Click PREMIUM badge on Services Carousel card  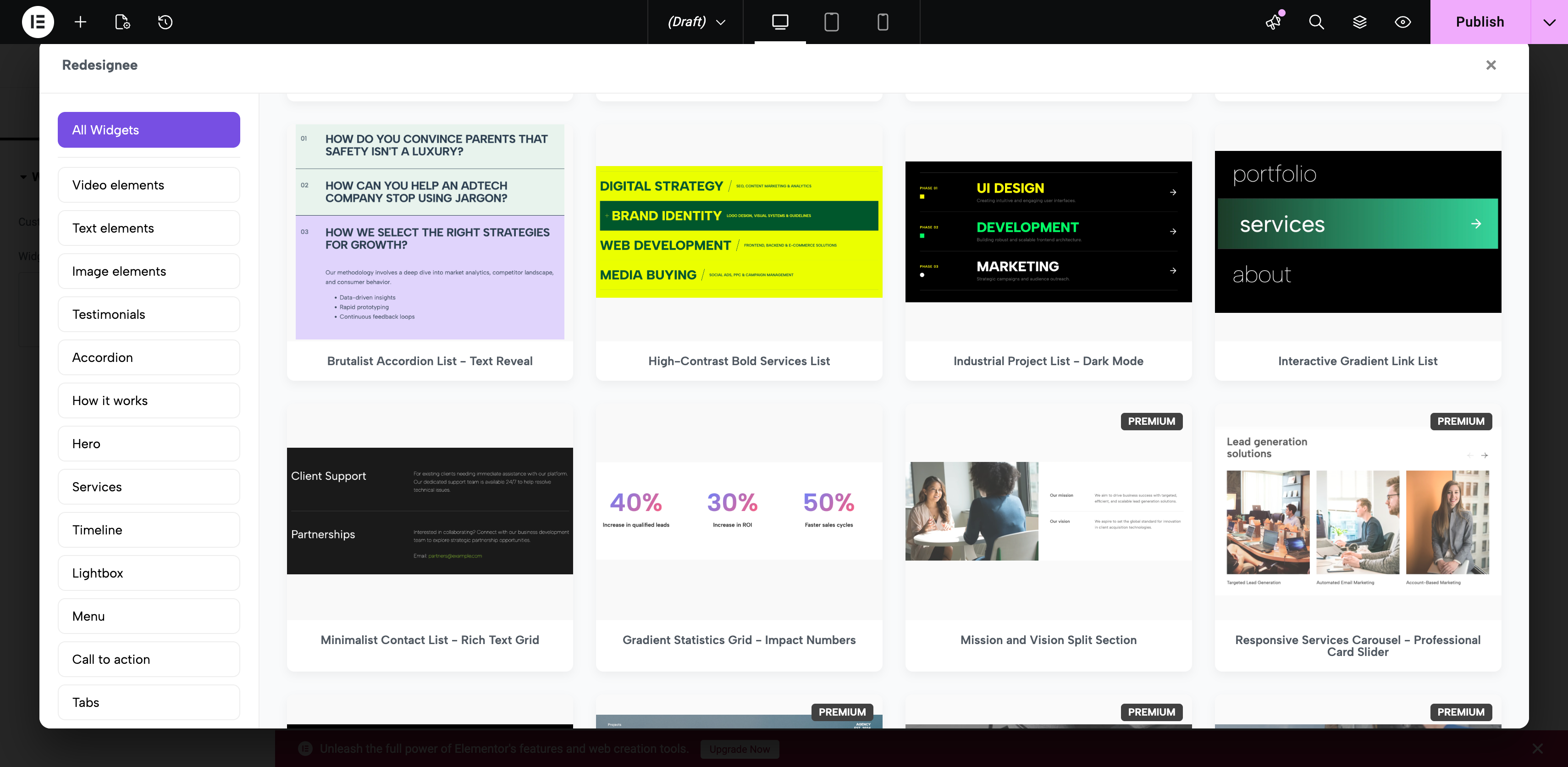[x=1461, y=422]
